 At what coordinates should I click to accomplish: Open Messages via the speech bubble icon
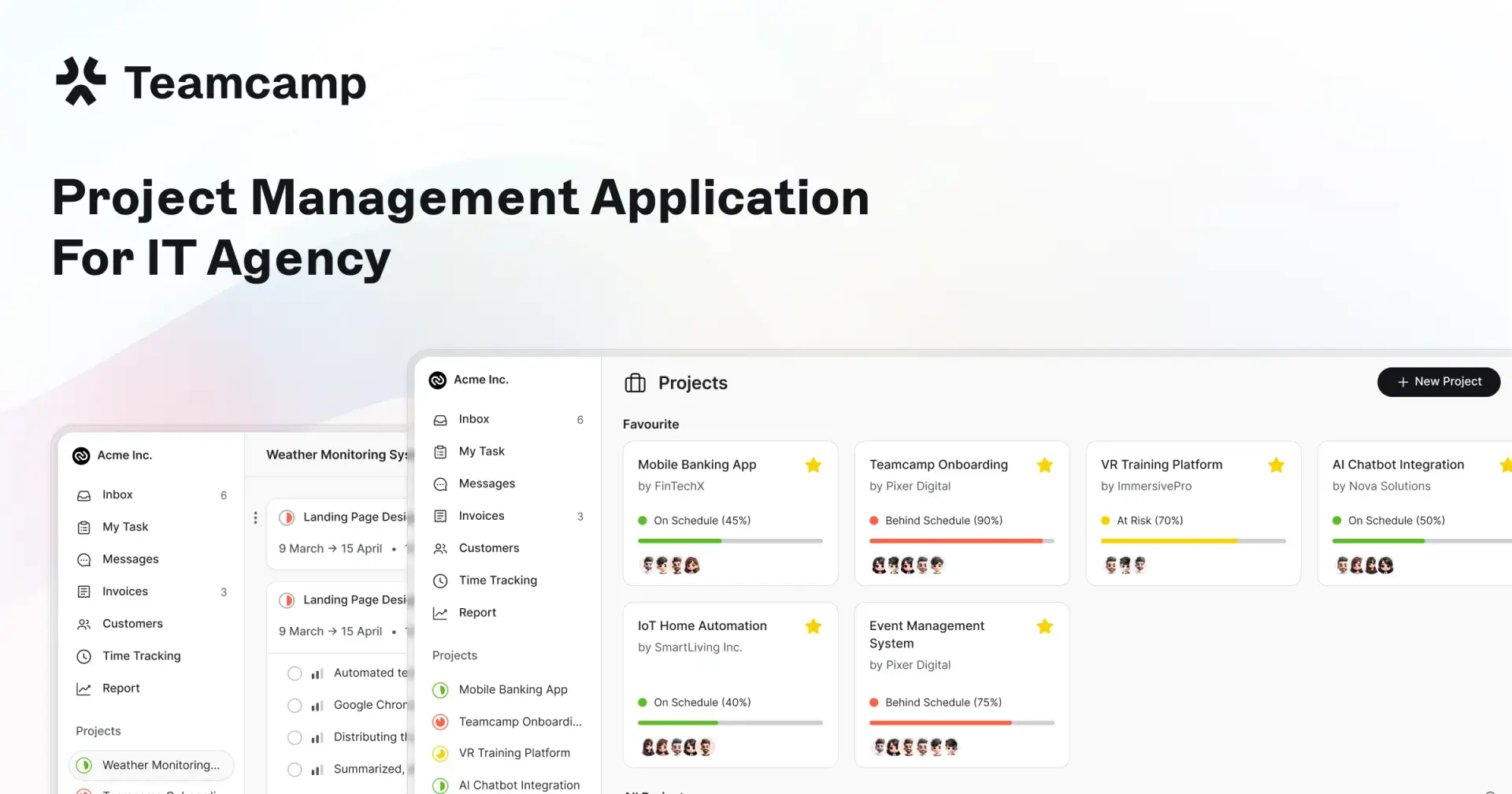[x=439, y=483]
